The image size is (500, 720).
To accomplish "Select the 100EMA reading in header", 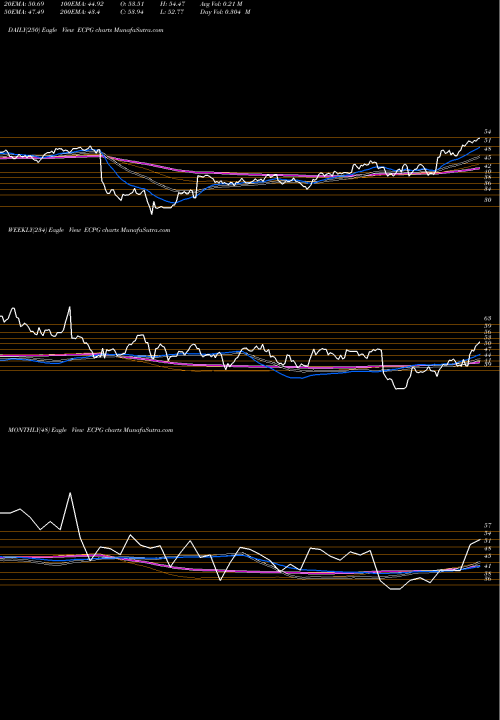I will tap(83, 4).
